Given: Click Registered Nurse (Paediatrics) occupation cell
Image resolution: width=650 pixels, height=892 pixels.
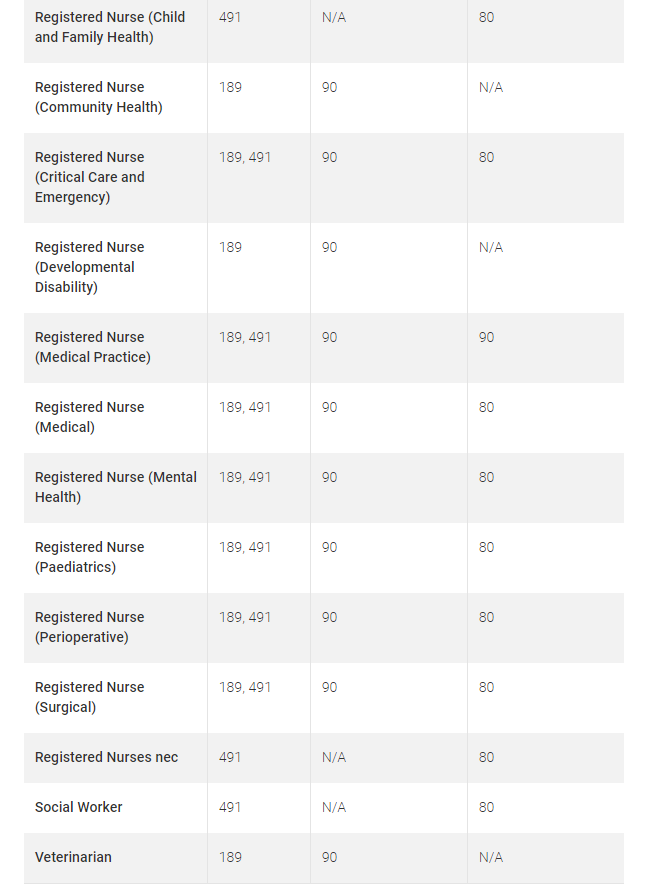Looking at the screenshot, I should (x=90, y=557).
